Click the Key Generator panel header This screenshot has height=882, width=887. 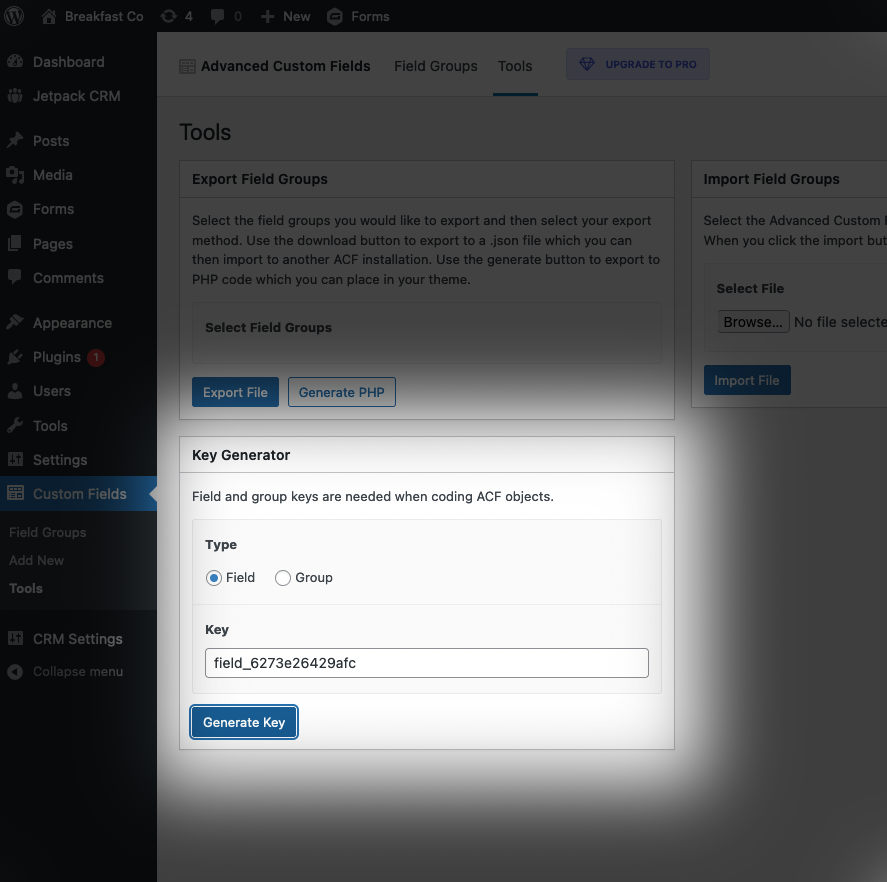(x=427, y=455)
